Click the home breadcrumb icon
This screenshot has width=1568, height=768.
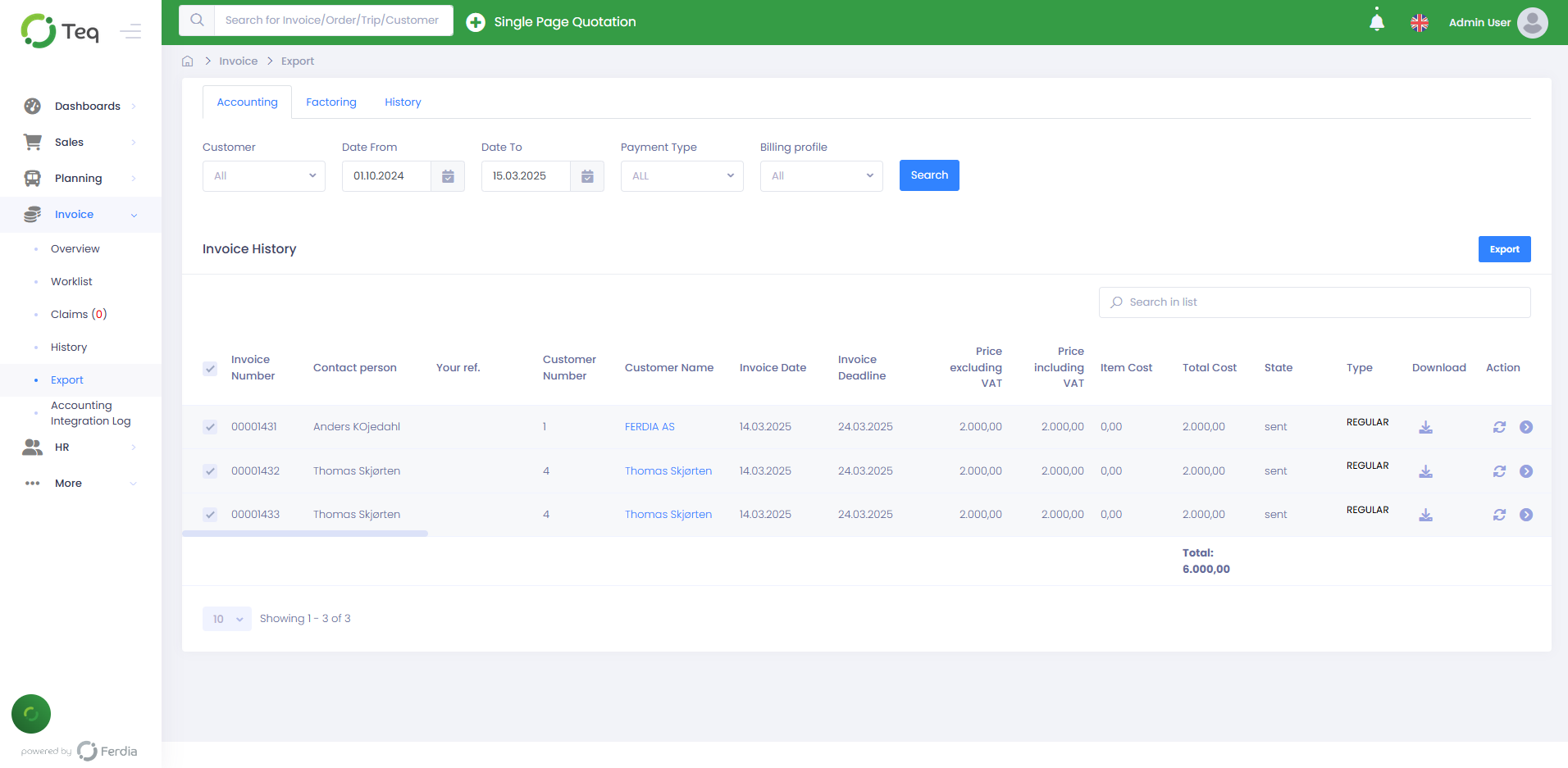(x=188, y=61)
